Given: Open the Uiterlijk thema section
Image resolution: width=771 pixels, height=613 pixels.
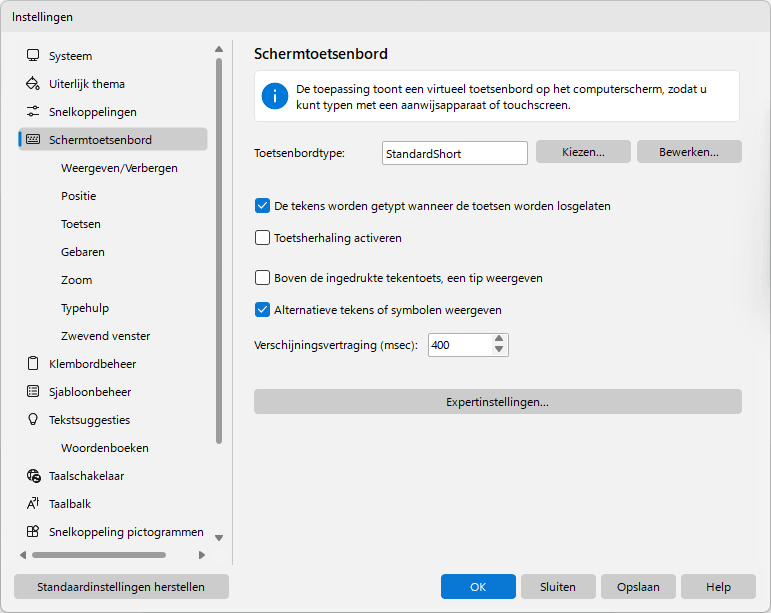Looking at the screenshot, I should [x=113, y=84].
